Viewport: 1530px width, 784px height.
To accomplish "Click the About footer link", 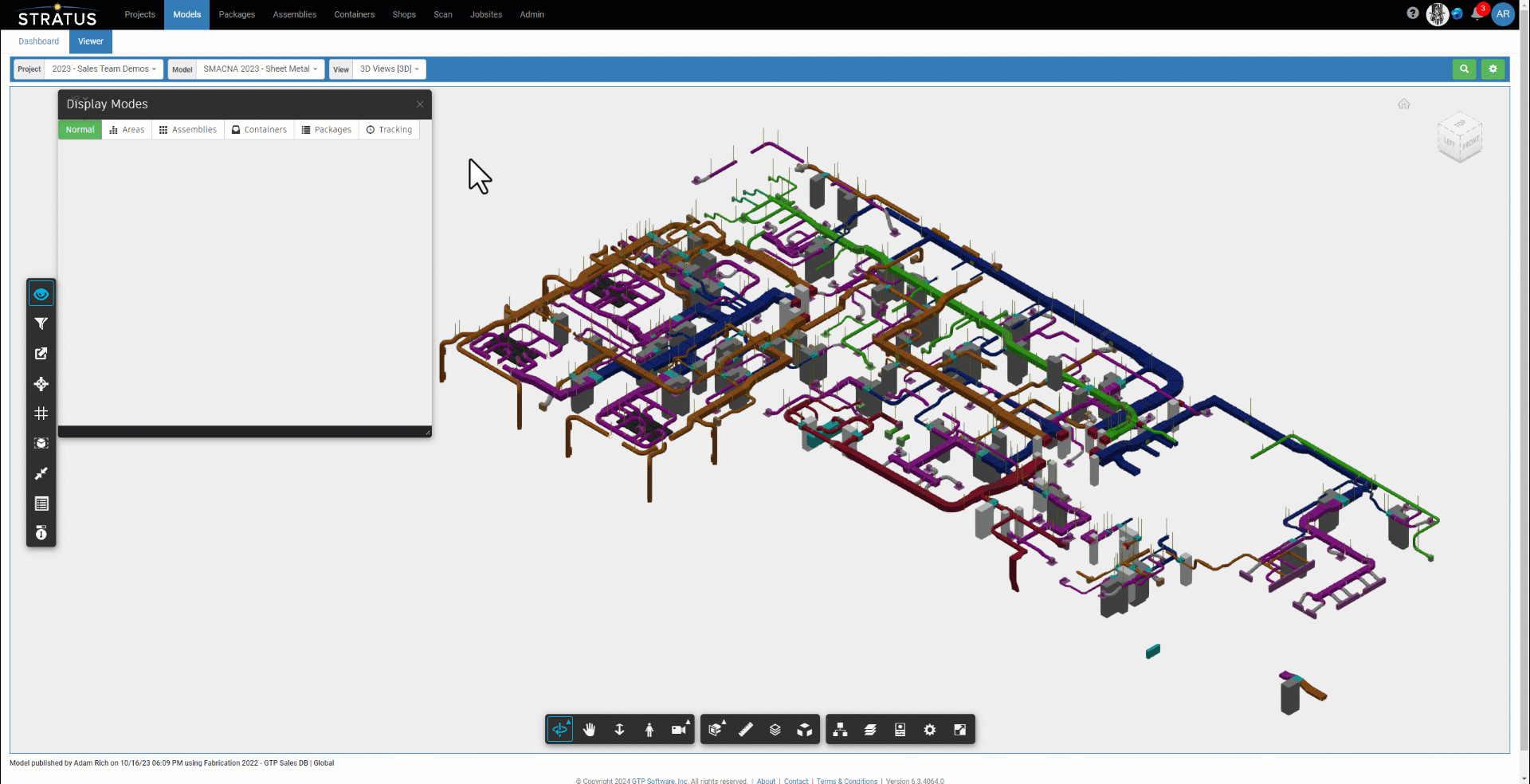I will coord(766,781).
